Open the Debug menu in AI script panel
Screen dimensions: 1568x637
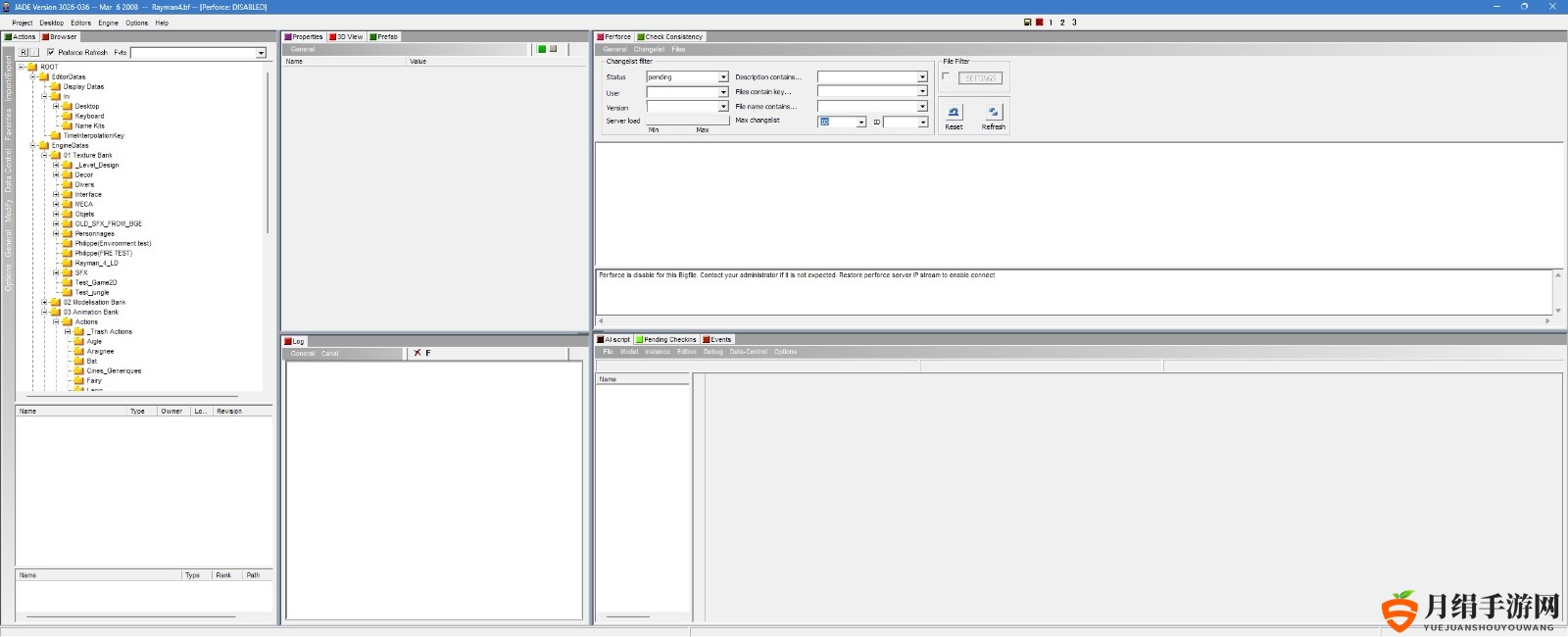click(x=712, y=352)
